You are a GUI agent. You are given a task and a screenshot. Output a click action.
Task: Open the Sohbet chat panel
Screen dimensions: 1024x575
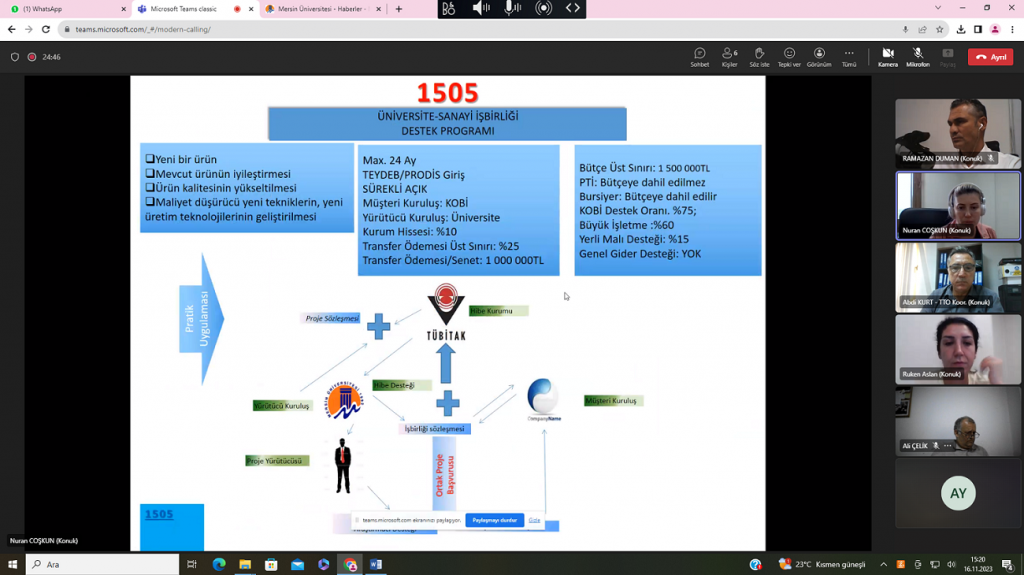pyautogui.click(x=699, y=57)
